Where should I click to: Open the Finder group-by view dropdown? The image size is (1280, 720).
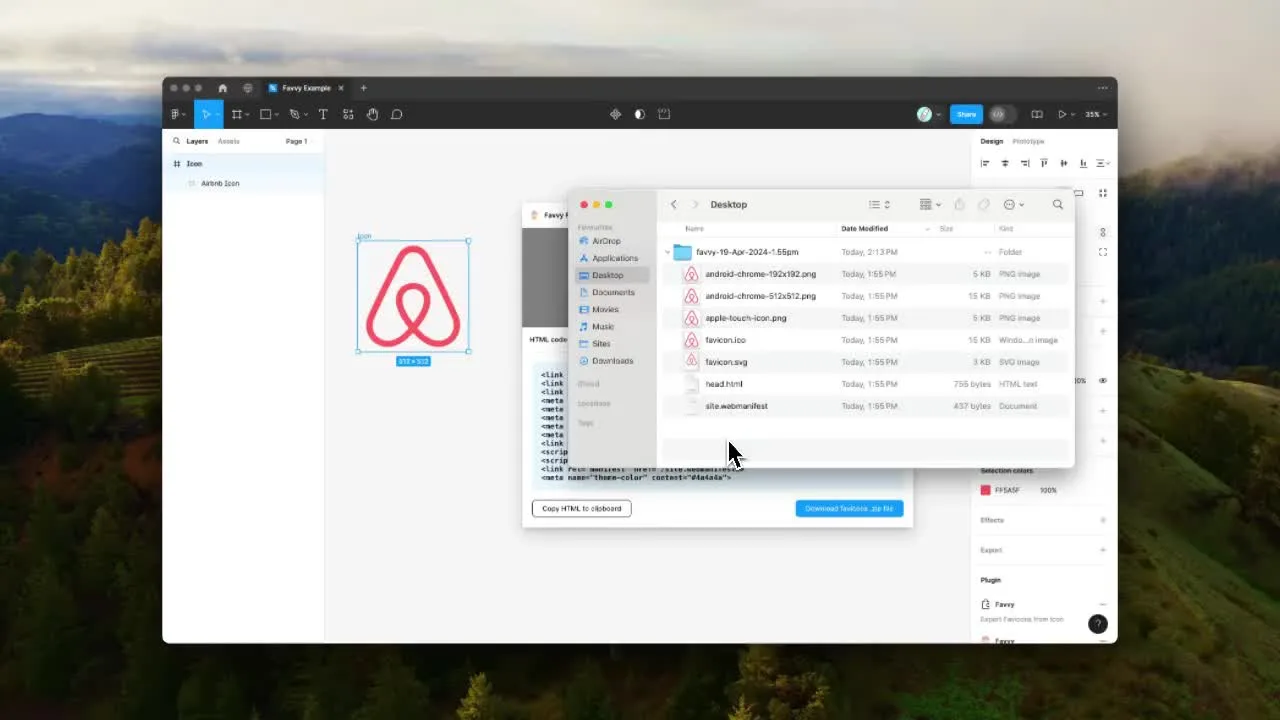click(x=930, y=205)
